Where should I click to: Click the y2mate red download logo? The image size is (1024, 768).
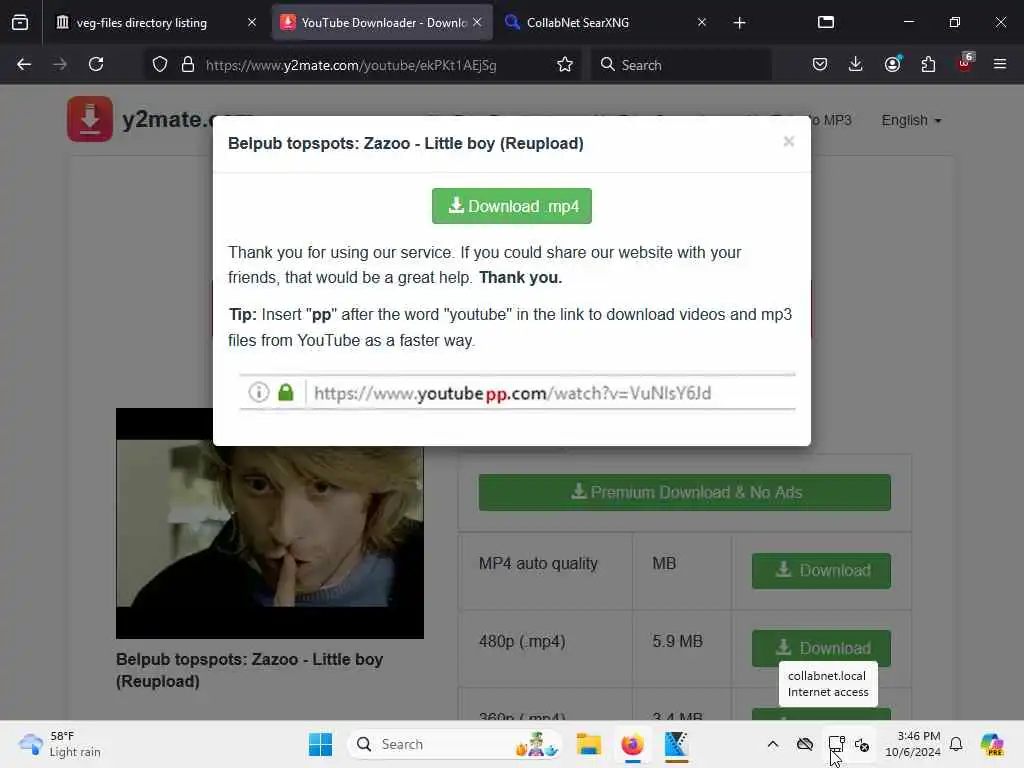coord(89,119)
